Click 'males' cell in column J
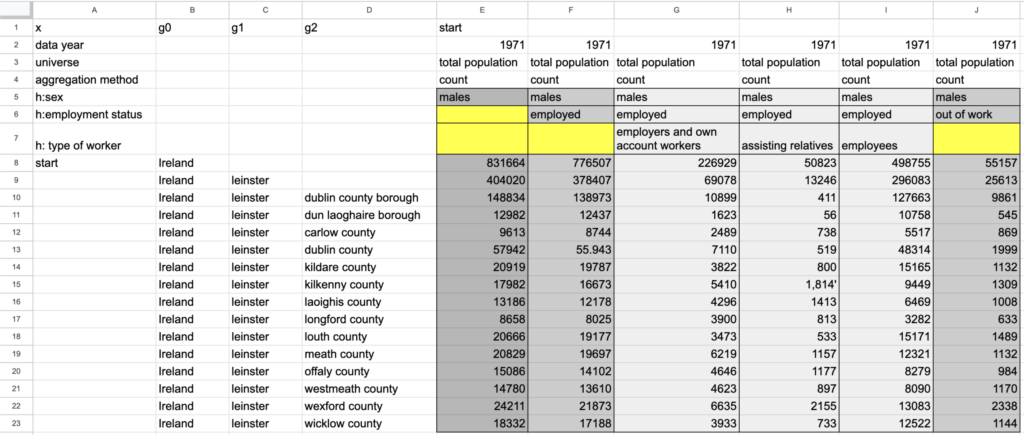 pos(976,97)
